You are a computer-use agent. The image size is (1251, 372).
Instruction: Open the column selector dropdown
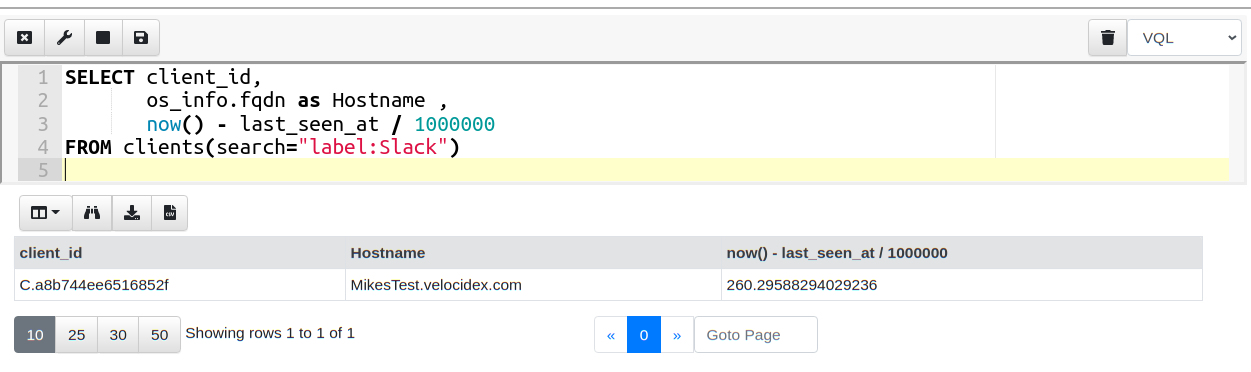46,213
